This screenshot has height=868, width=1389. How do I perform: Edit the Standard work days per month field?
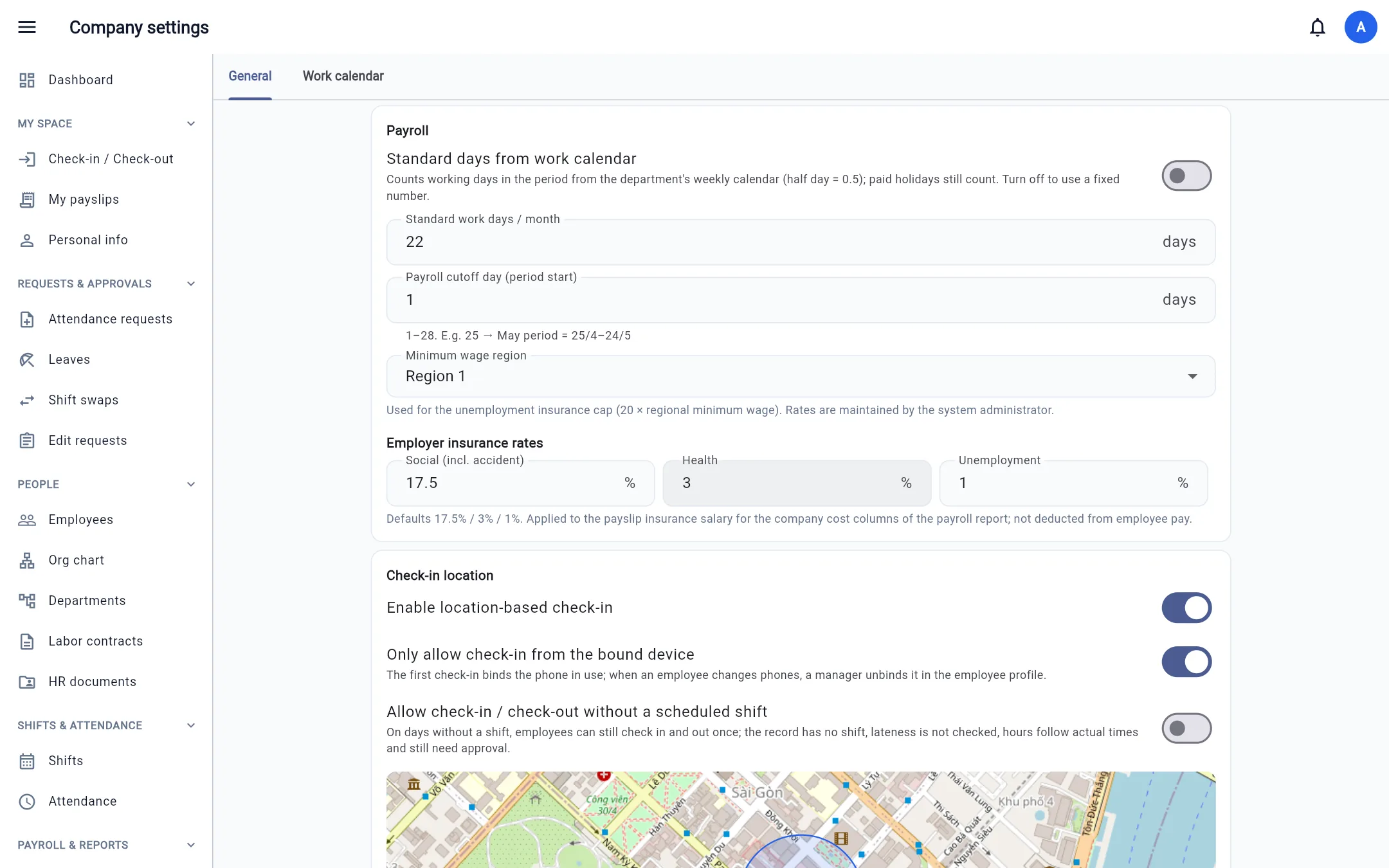pos(801,242)
